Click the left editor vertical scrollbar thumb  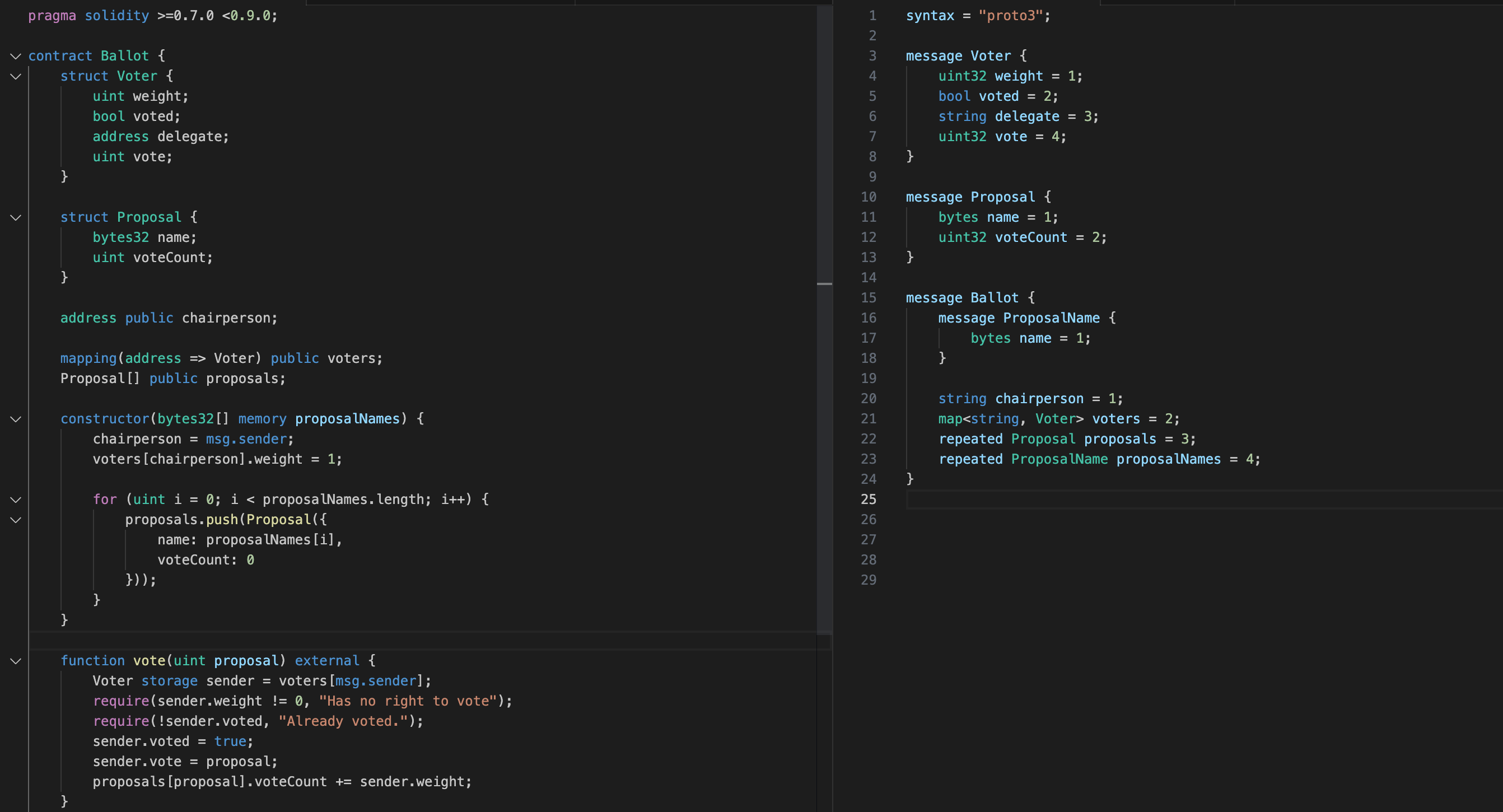point(824,320)
